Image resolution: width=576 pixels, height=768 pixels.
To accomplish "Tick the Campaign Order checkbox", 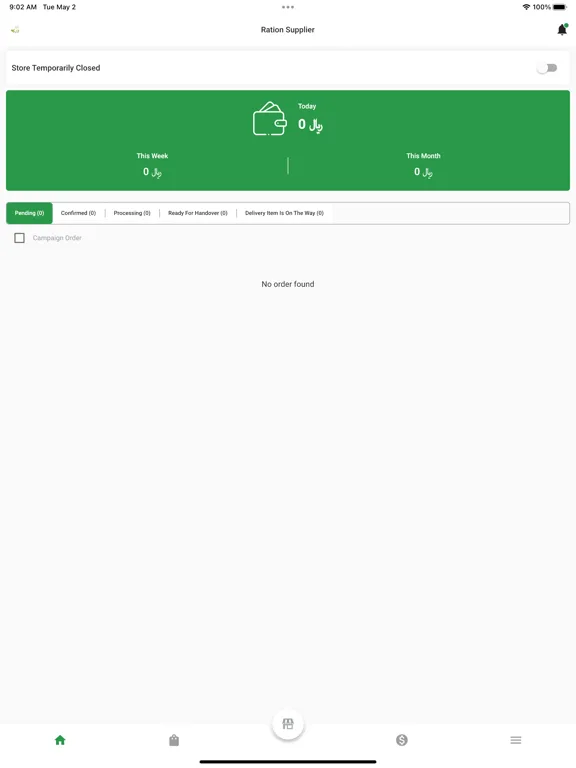I will point(20,238).
